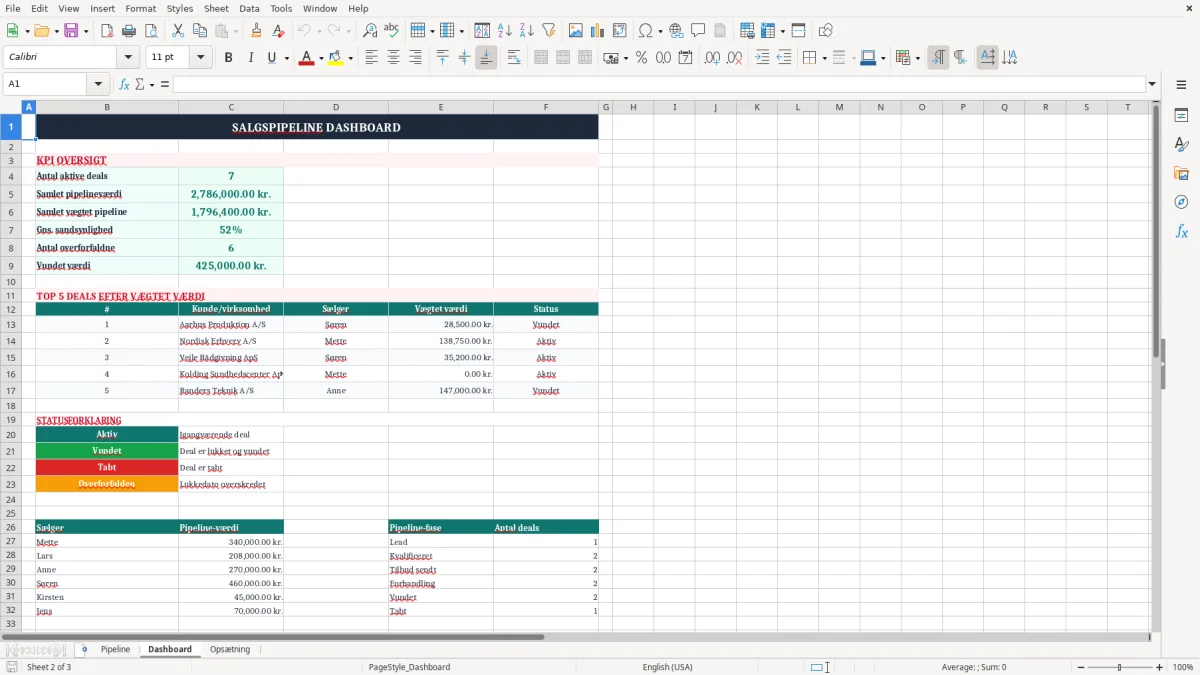Toggle italic formatting
Viewport: 1200px width, 675px height.
click(250, 58)
